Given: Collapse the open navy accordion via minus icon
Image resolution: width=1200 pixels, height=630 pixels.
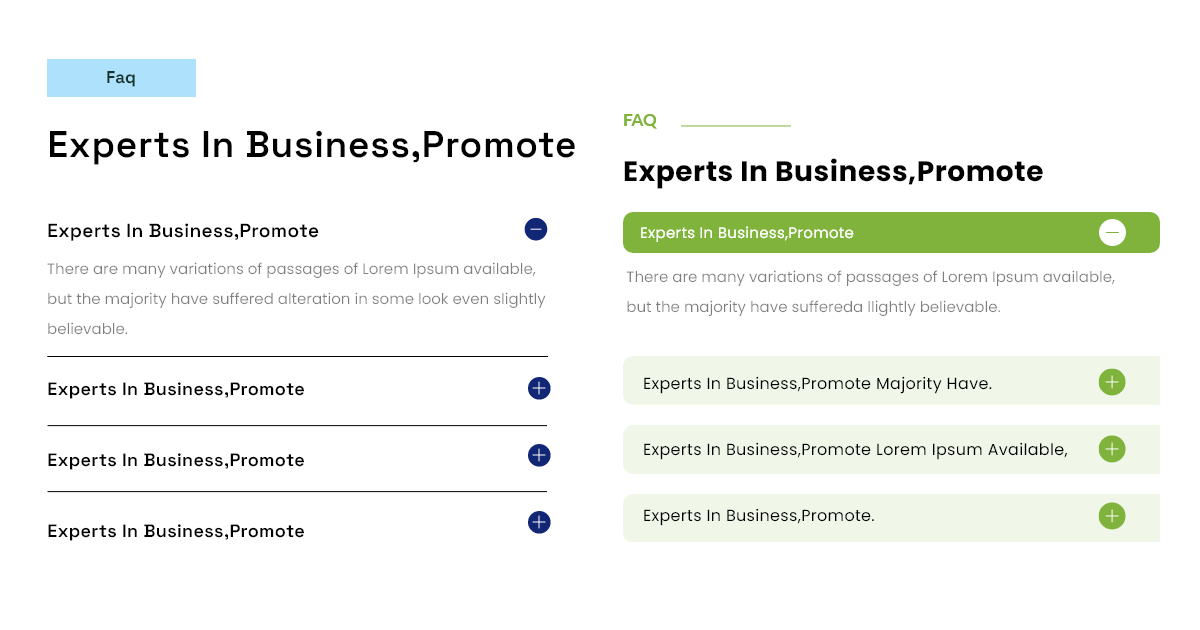Looking at the screenshot, I should pyautogui.click(x=535, y=230).
